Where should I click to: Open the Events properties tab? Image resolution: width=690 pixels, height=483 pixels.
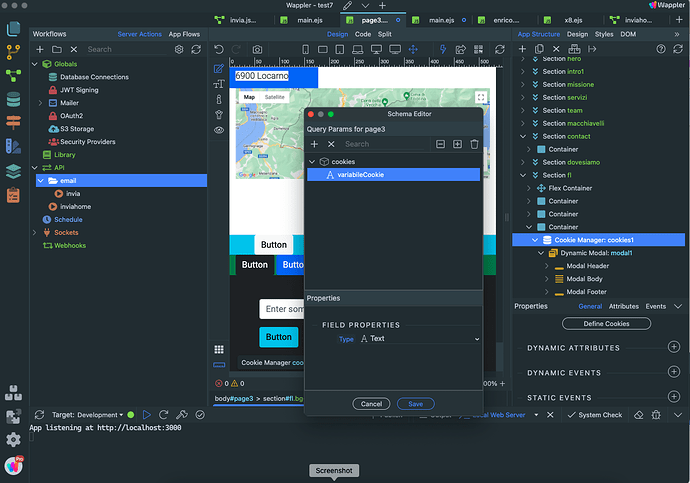[655, 306]
